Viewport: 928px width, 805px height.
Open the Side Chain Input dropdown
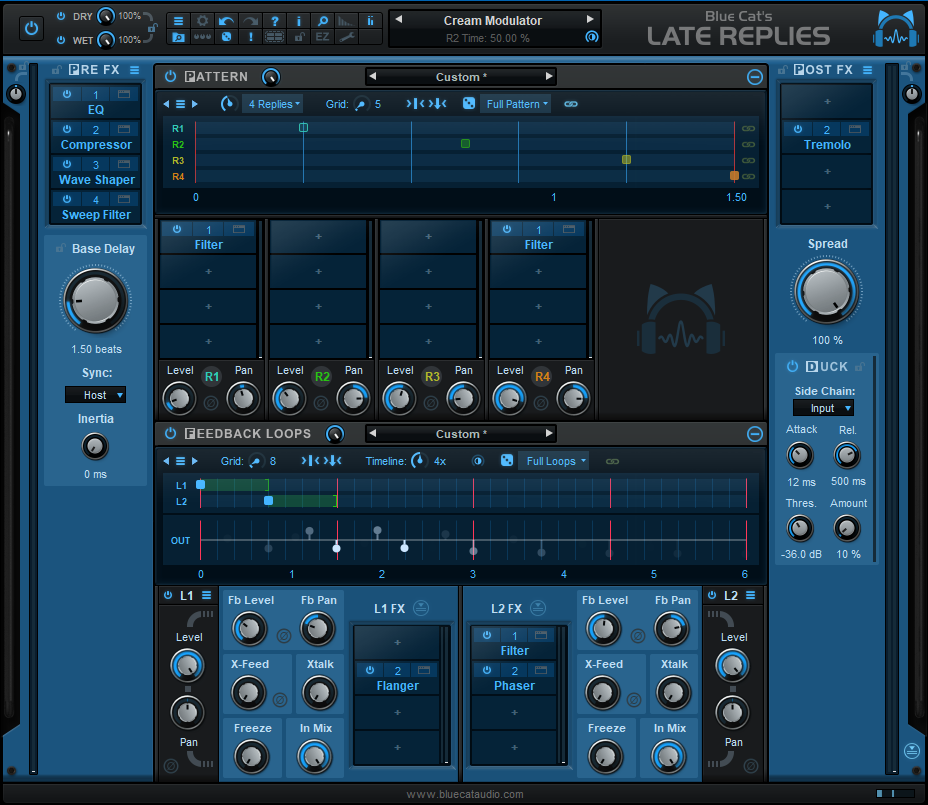pyautogui.click(x=823, y=408)
